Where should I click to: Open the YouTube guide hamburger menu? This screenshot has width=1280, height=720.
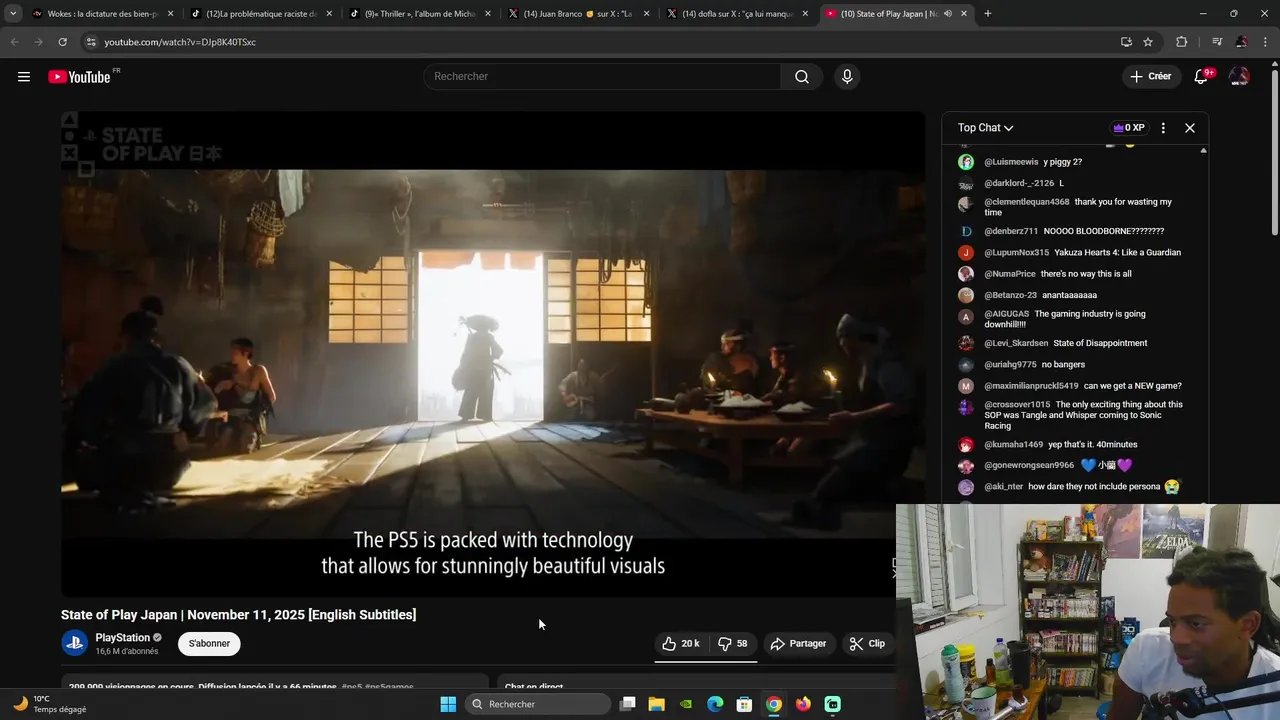(x=24, y=77)
